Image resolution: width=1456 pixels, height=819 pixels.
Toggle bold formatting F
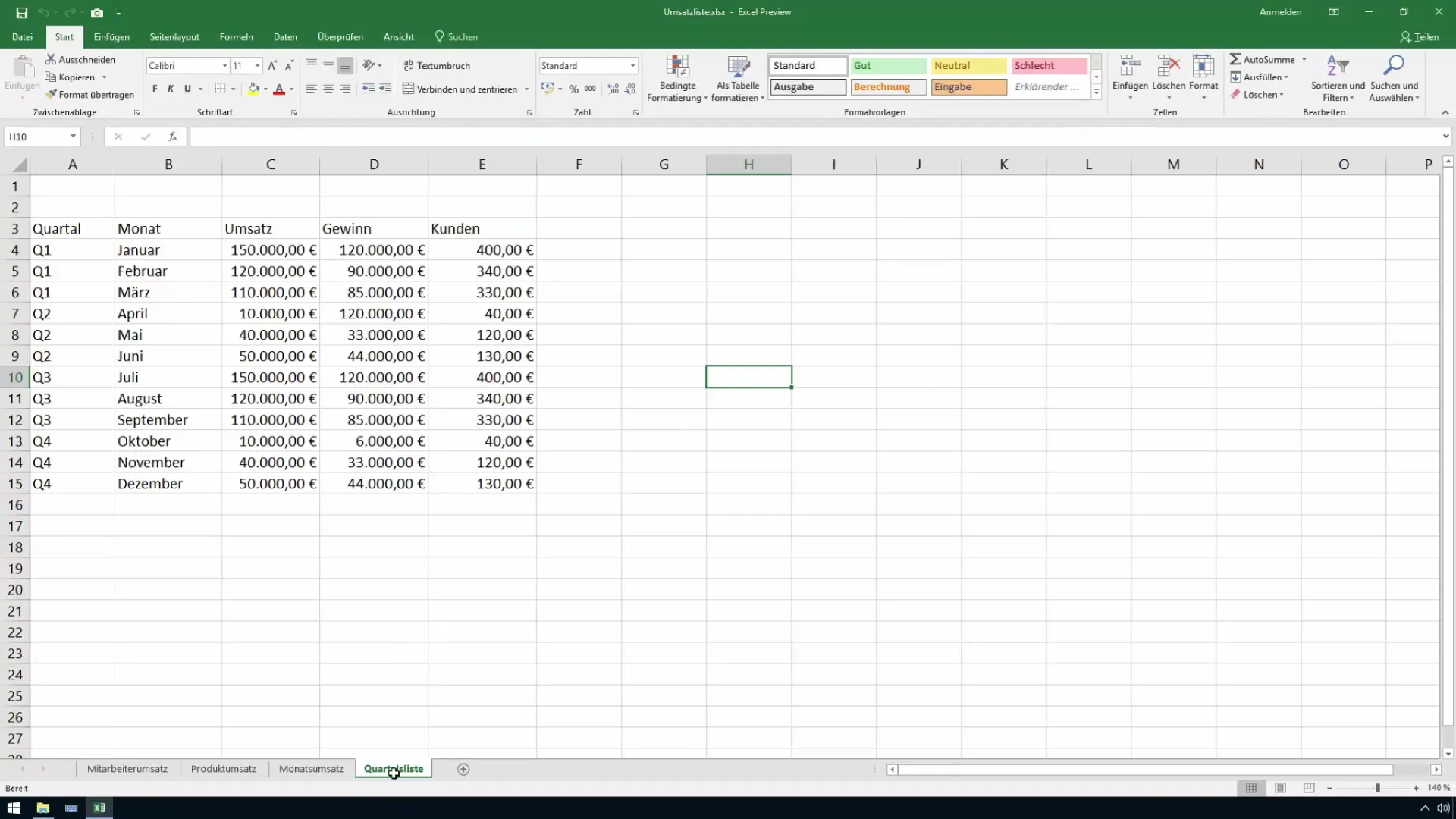tap(155, 89)
